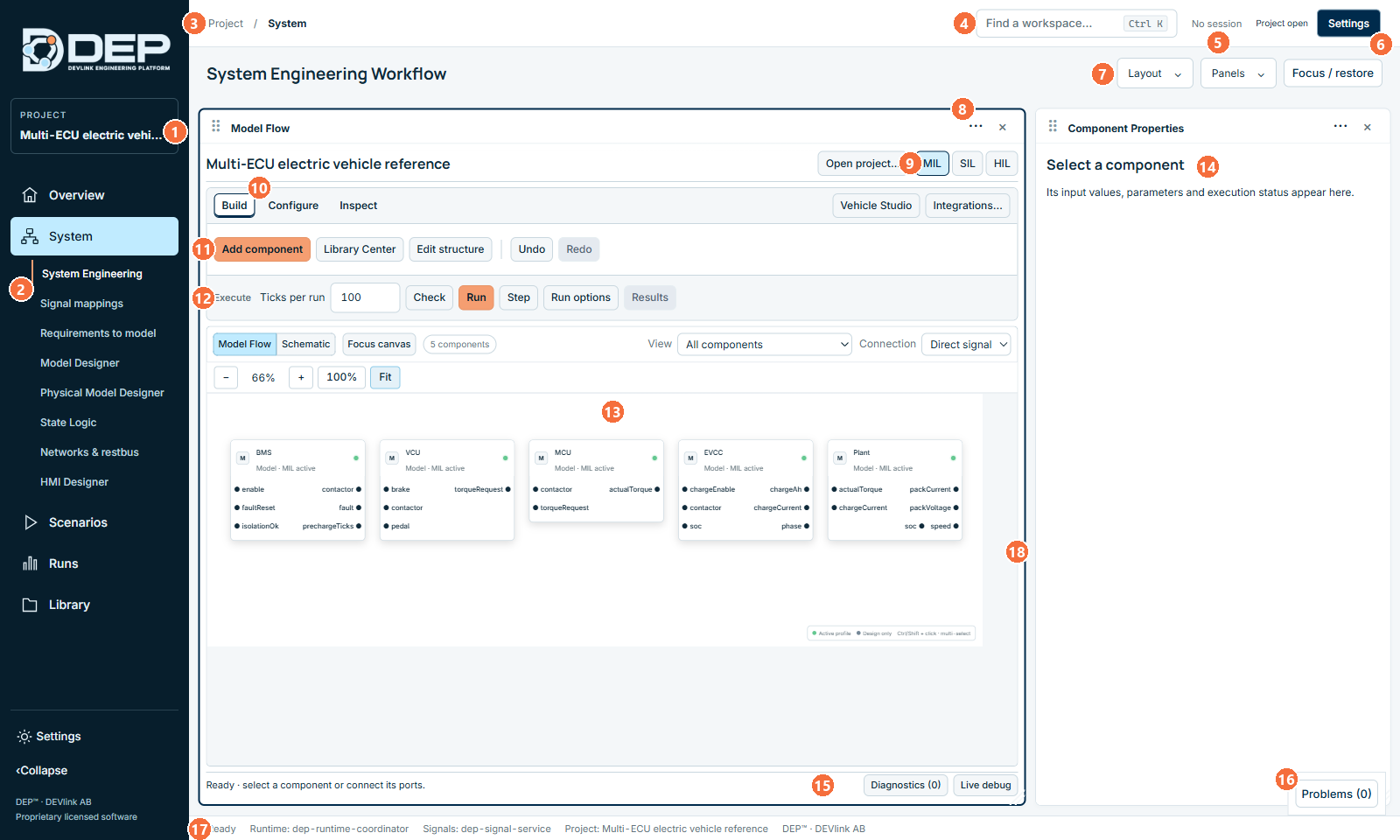Expand the Layout dropdown
This screenshot has width=1400, height=840.
coord(1154,73)
